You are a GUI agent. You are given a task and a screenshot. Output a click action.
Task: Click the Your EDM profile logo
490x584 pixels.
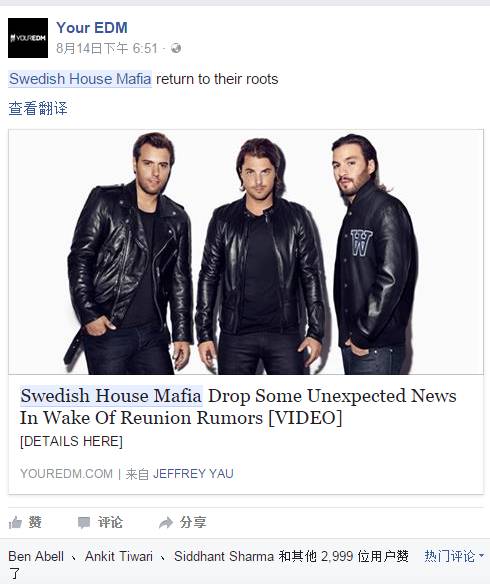point(28,38)
